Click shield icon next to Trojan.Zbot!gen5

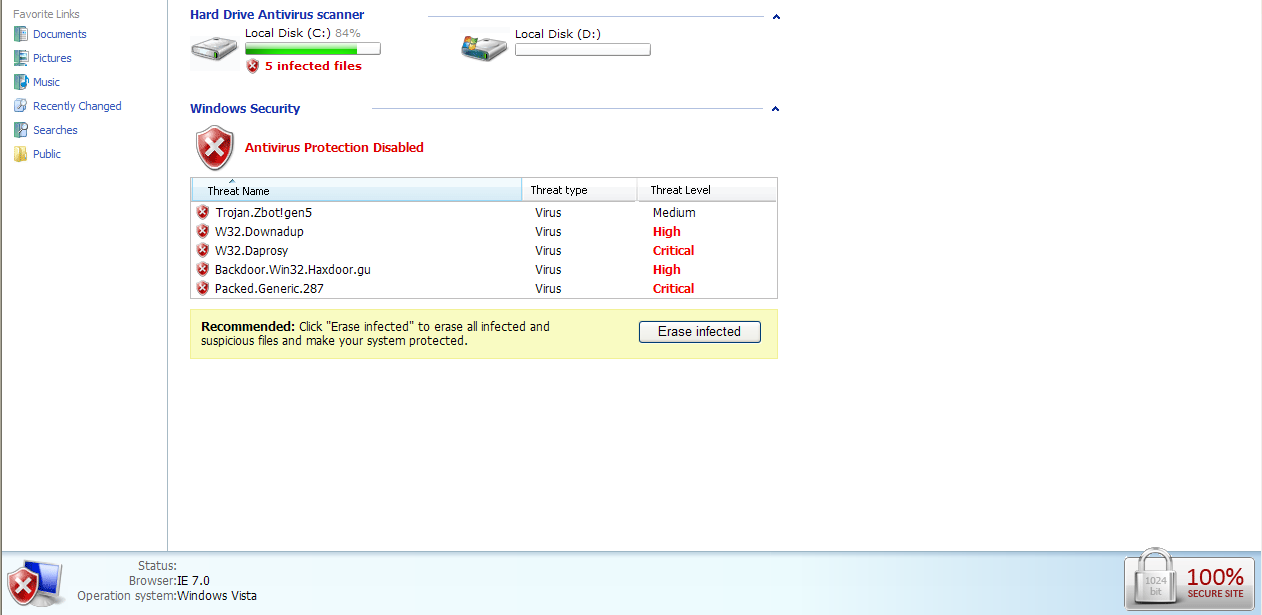[x=203, y=212]
